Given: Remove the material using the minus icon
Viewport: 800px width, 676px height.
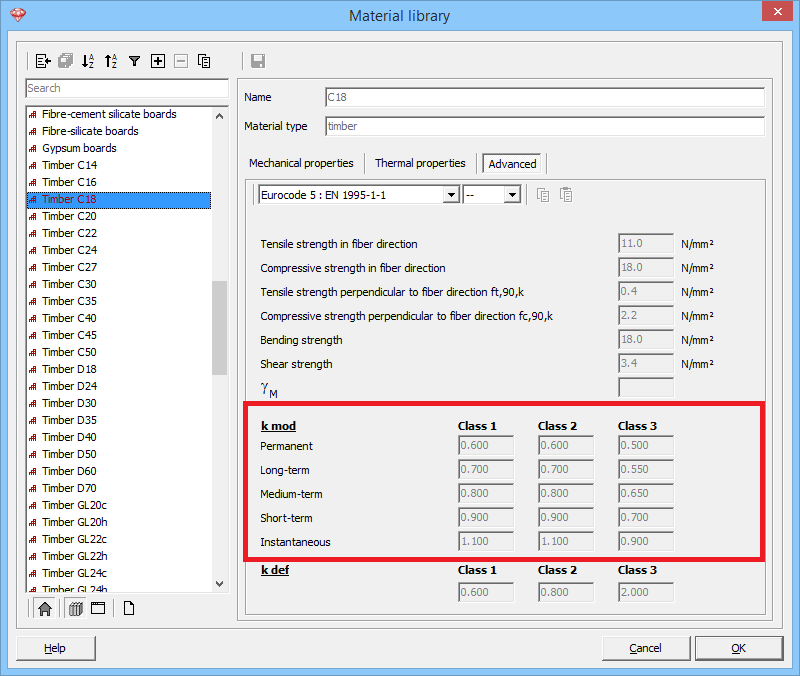Looking at the screenshot, I should [x=181, y=61].
